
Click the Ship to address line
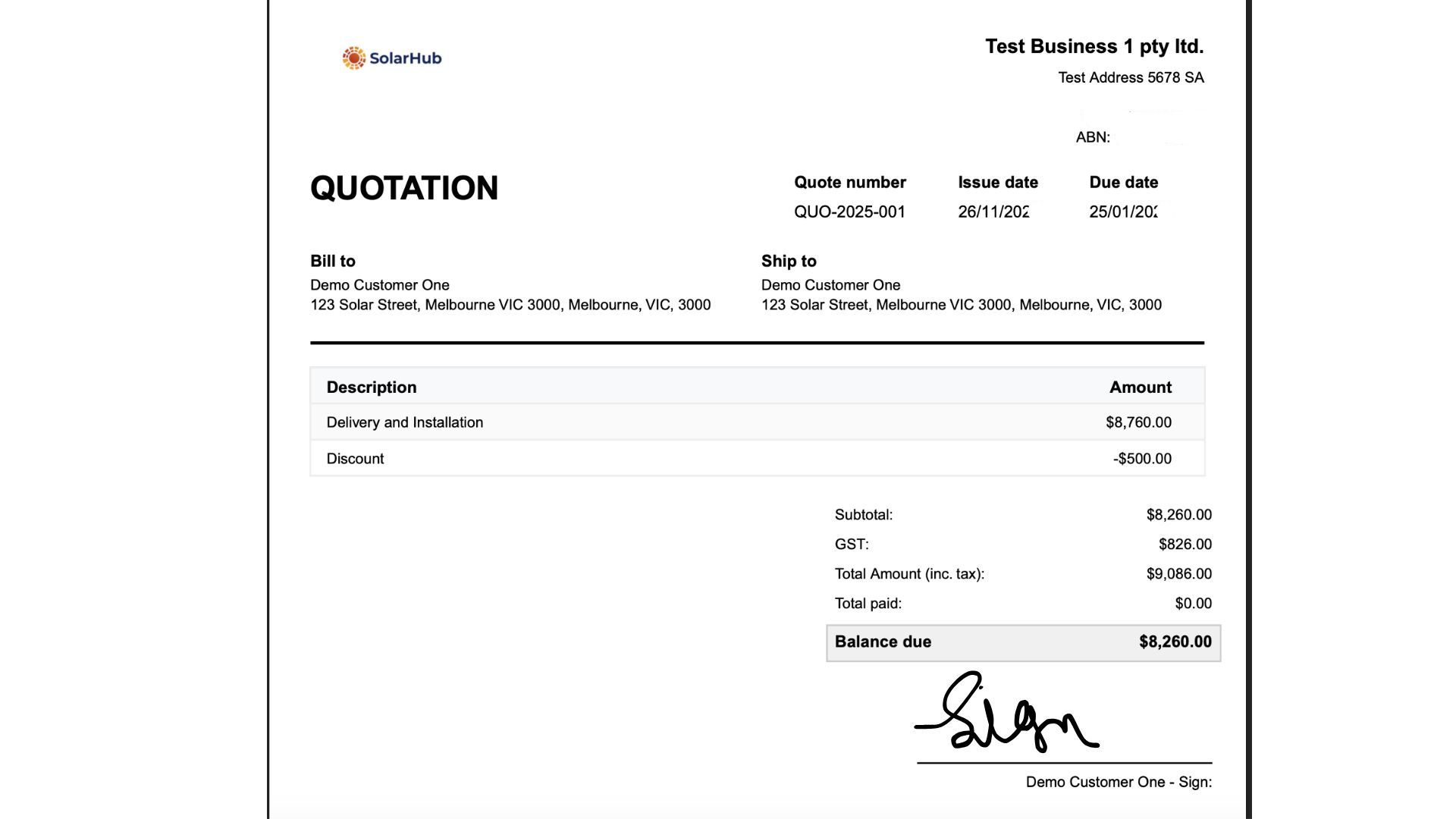tap(962, 305)
